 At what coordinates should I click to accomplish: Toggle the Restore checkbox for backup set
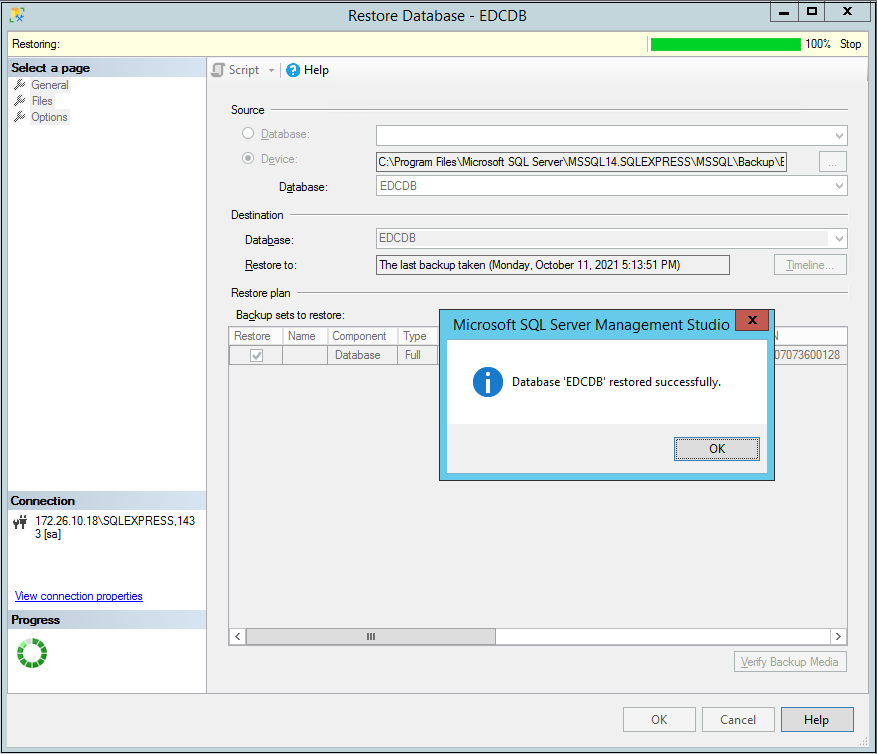(x=256, y=355)
